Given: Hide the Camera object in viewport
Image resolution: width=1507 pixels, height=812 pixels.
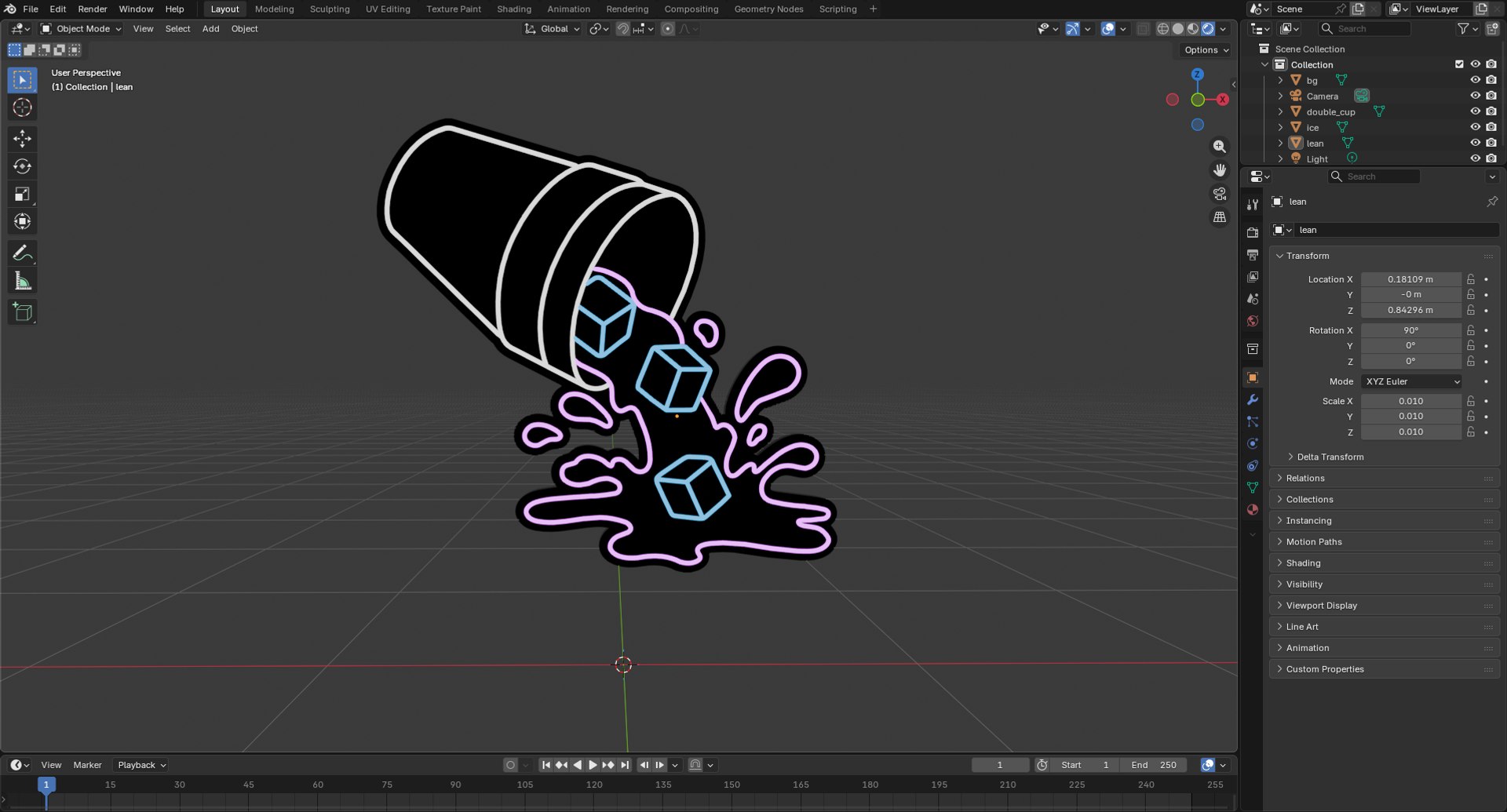Looking at the screenshot, I should pyautogui.click(x=1475, y=96).
